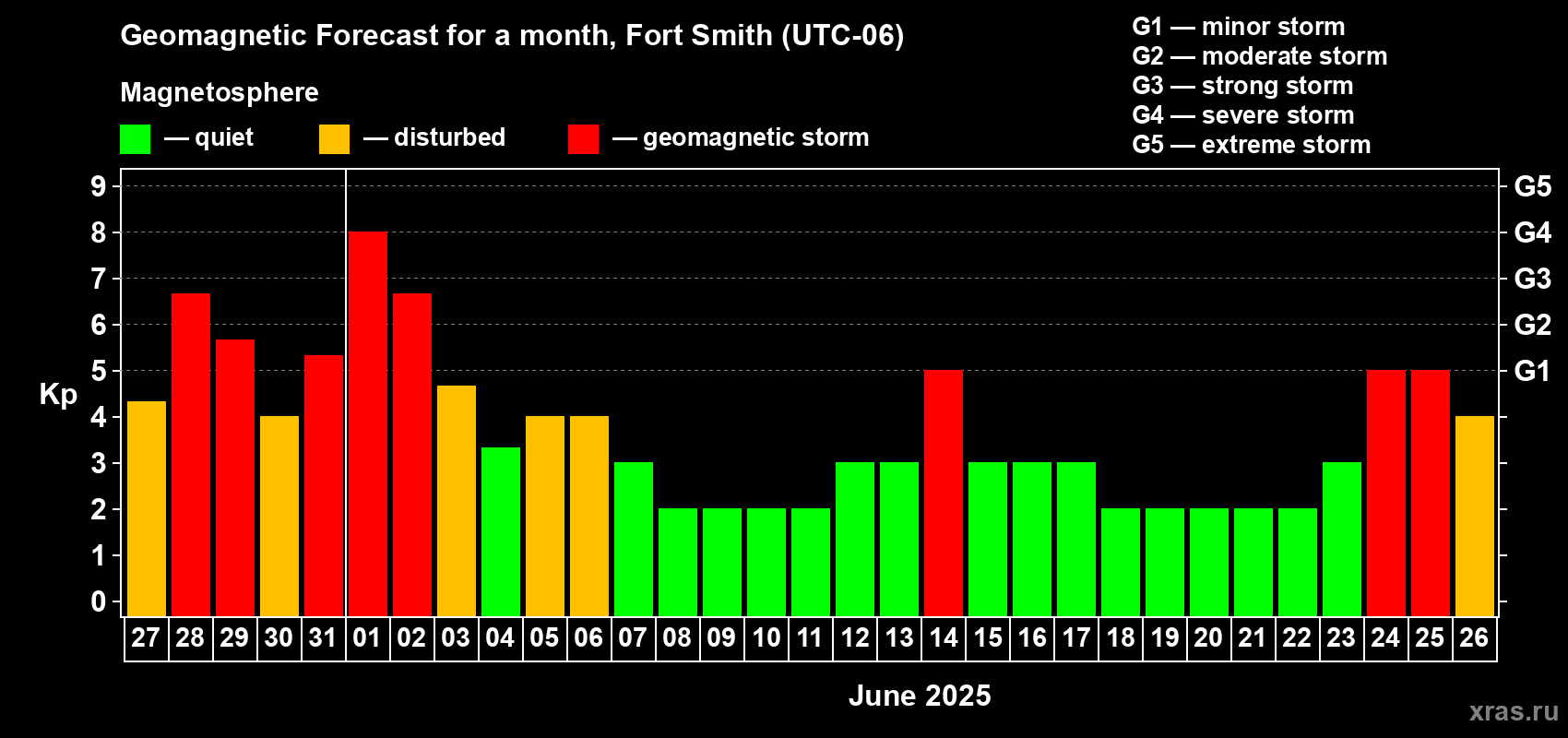Click the Kp value 5 tick label
The image size is (1568, 738).
coord(99,371)
